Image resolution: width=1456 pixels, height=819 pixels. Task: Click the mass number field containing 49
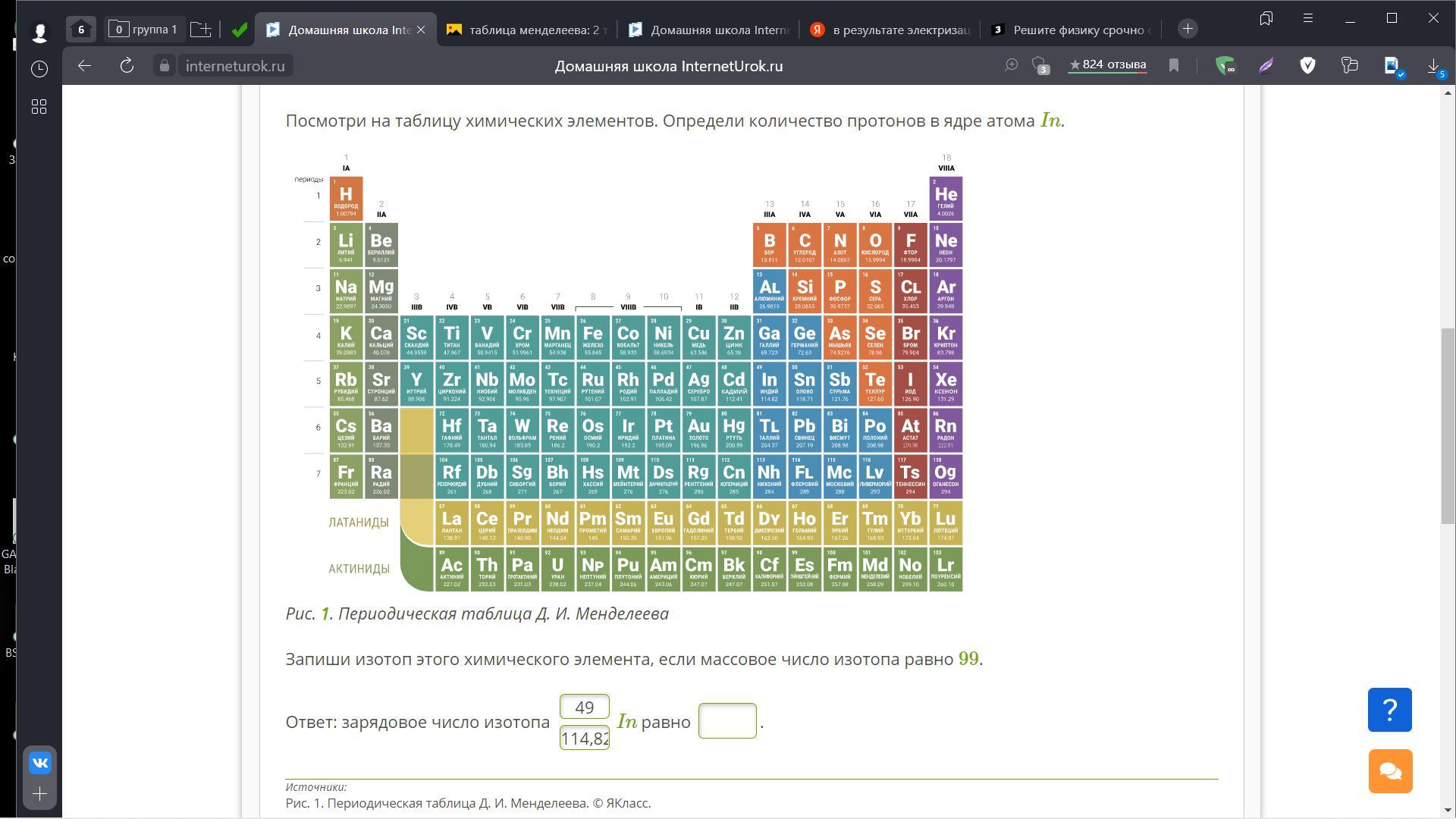coord(584,707)
